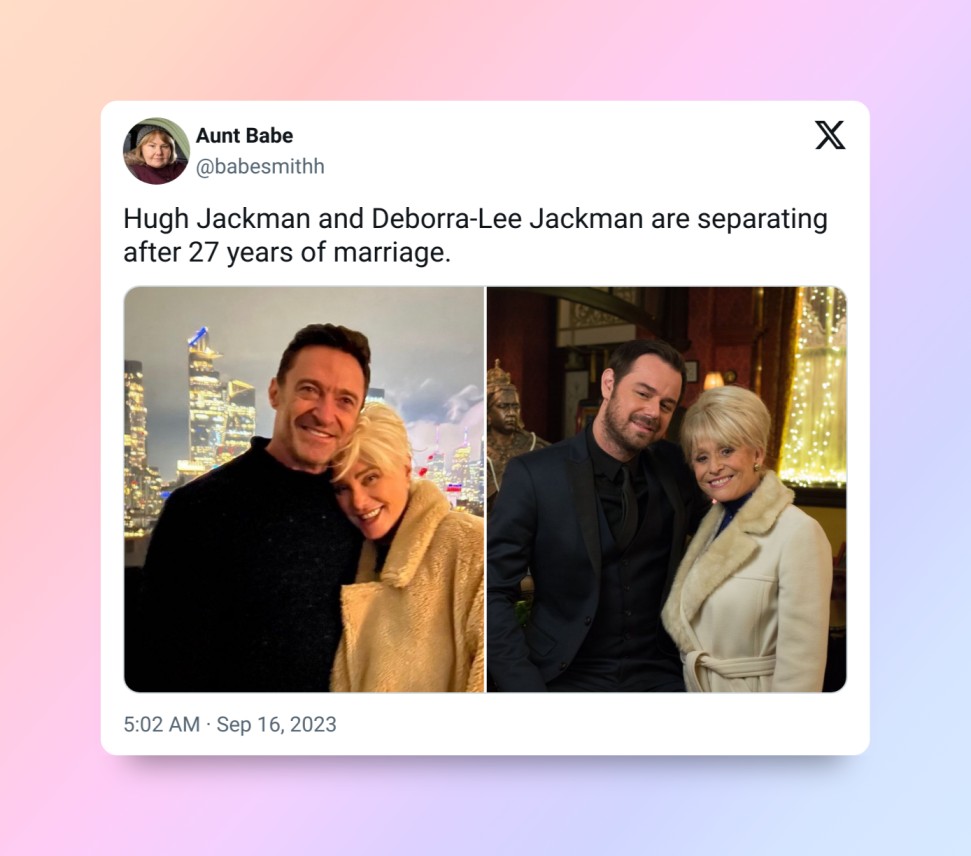Click the Aunt Babe display name
This screenshot has height=856, width=971.
pyautogui.click(x=245, y=136)
